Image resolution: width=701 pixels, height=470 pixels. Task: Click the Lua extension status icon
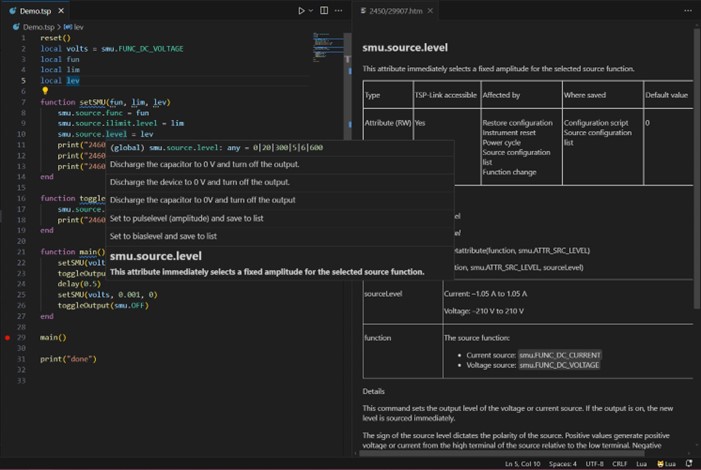[x=666, y=464]
